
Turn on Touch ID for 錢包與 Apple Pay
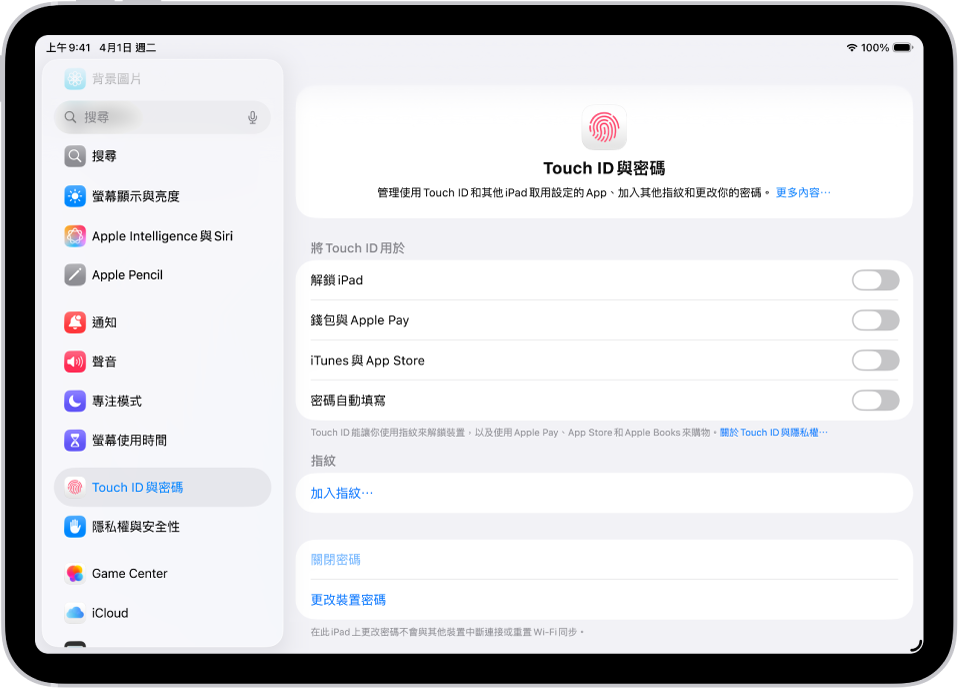tap(876, 320)
